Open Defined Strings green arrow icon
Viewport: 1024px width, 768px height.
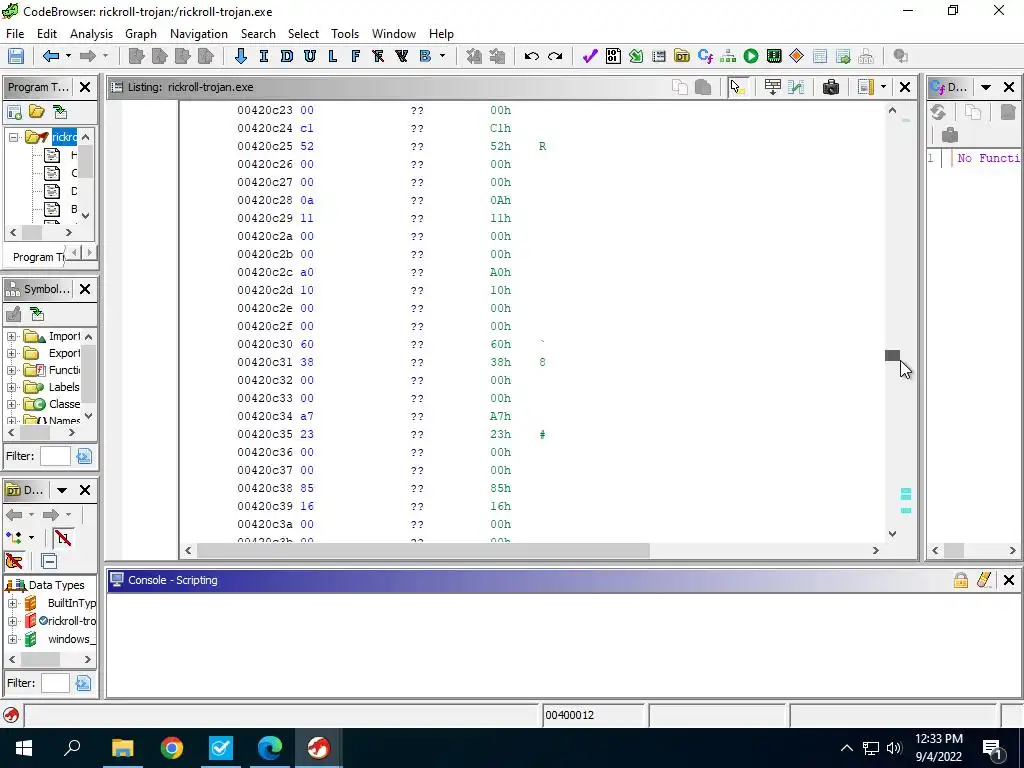pos(635,56)
